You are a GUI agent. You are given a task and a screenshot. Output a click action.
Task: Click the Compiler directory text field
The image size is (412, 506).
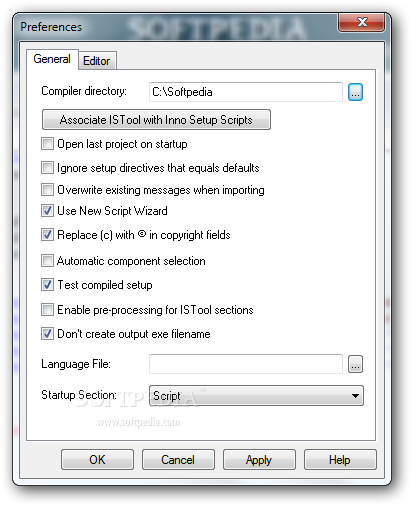(x=246, y=92)
